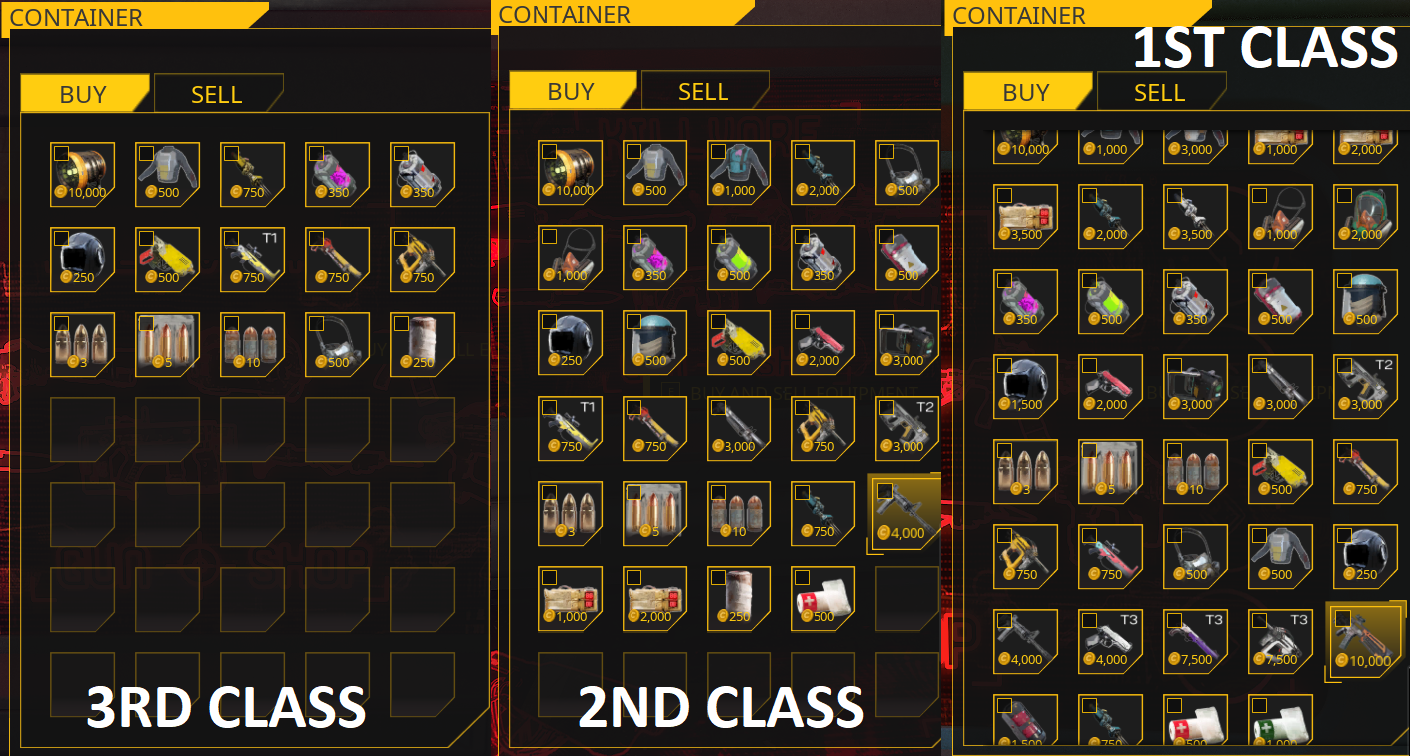
Task: Select the 250 bandage roll in 3rd class
Action: point(423,345)
